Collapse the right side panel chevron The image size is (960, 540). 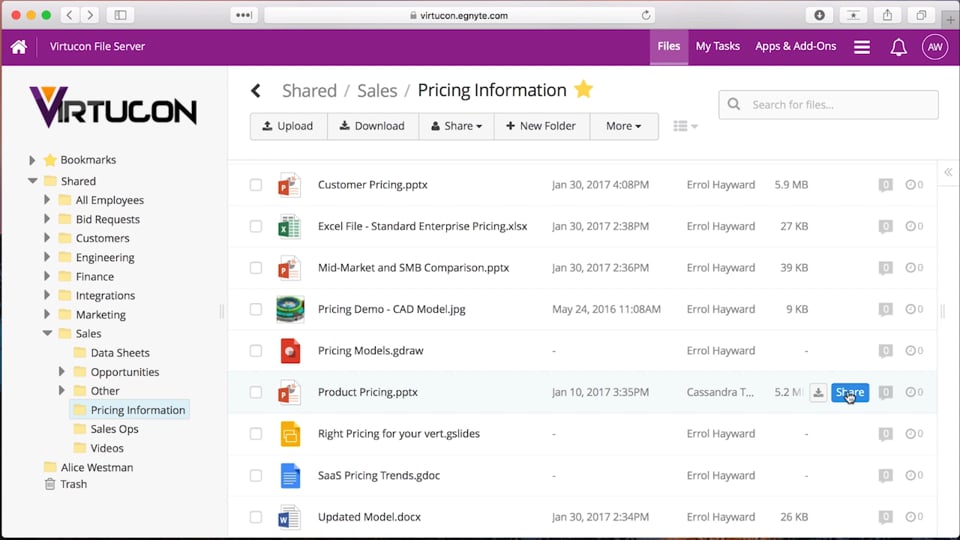click(948, 173)
